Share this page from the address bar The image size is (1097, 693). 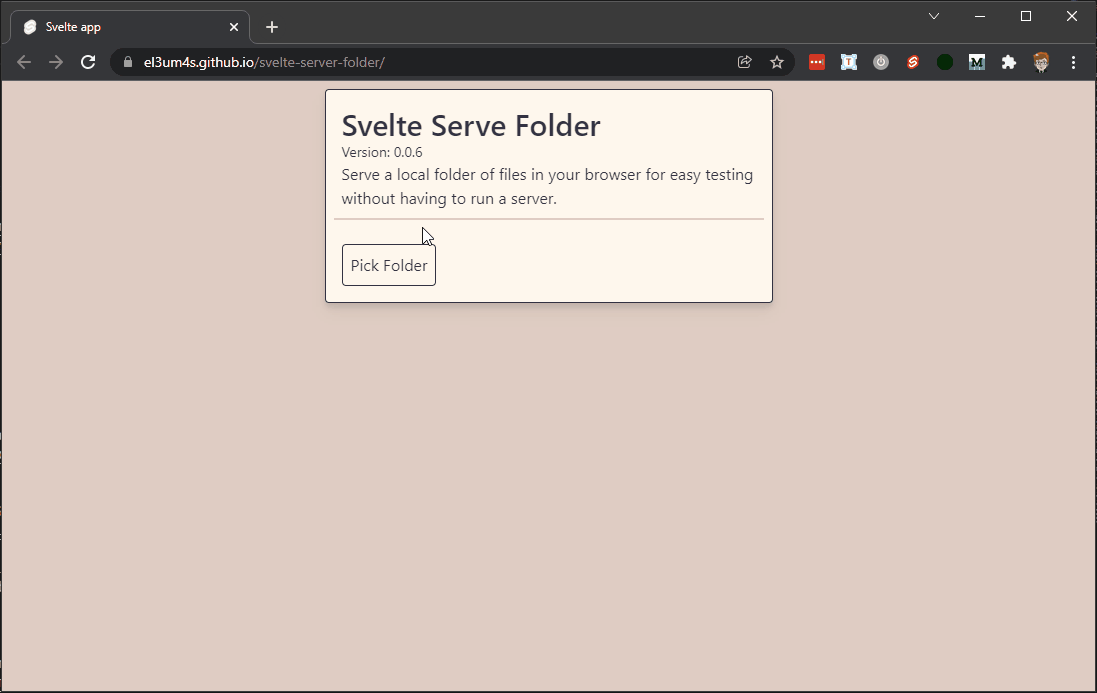(744, 62)
